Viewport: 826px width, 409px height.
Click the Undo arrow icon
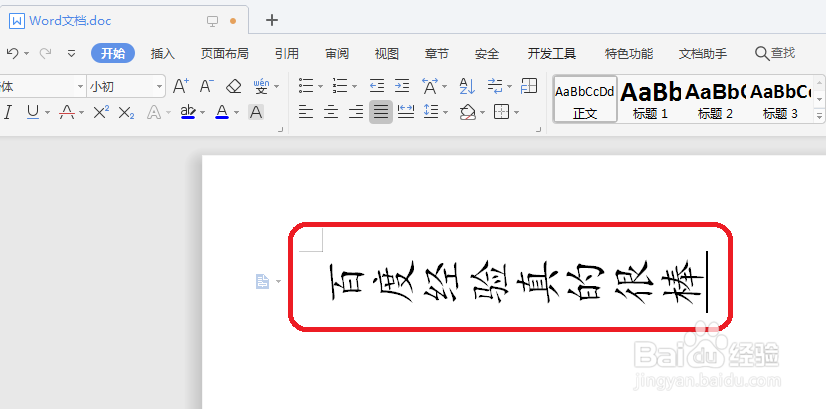click(12, 53)
